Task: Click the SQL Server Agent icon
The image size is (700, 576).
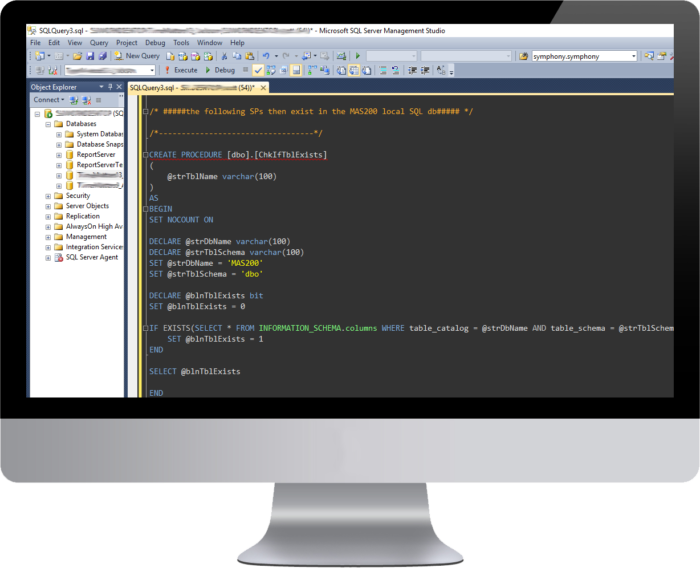Action: click(58, 257)
